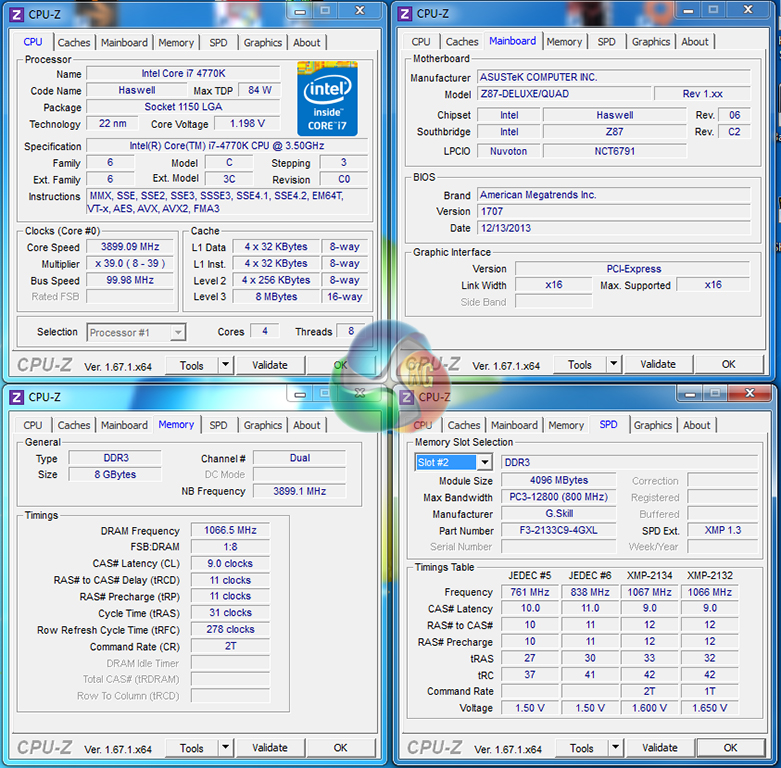Click the Max Bandwidth PC3-12800 field
Image resolution: width=781 pixels, height=768 pixels.
(x=558, y=497)
